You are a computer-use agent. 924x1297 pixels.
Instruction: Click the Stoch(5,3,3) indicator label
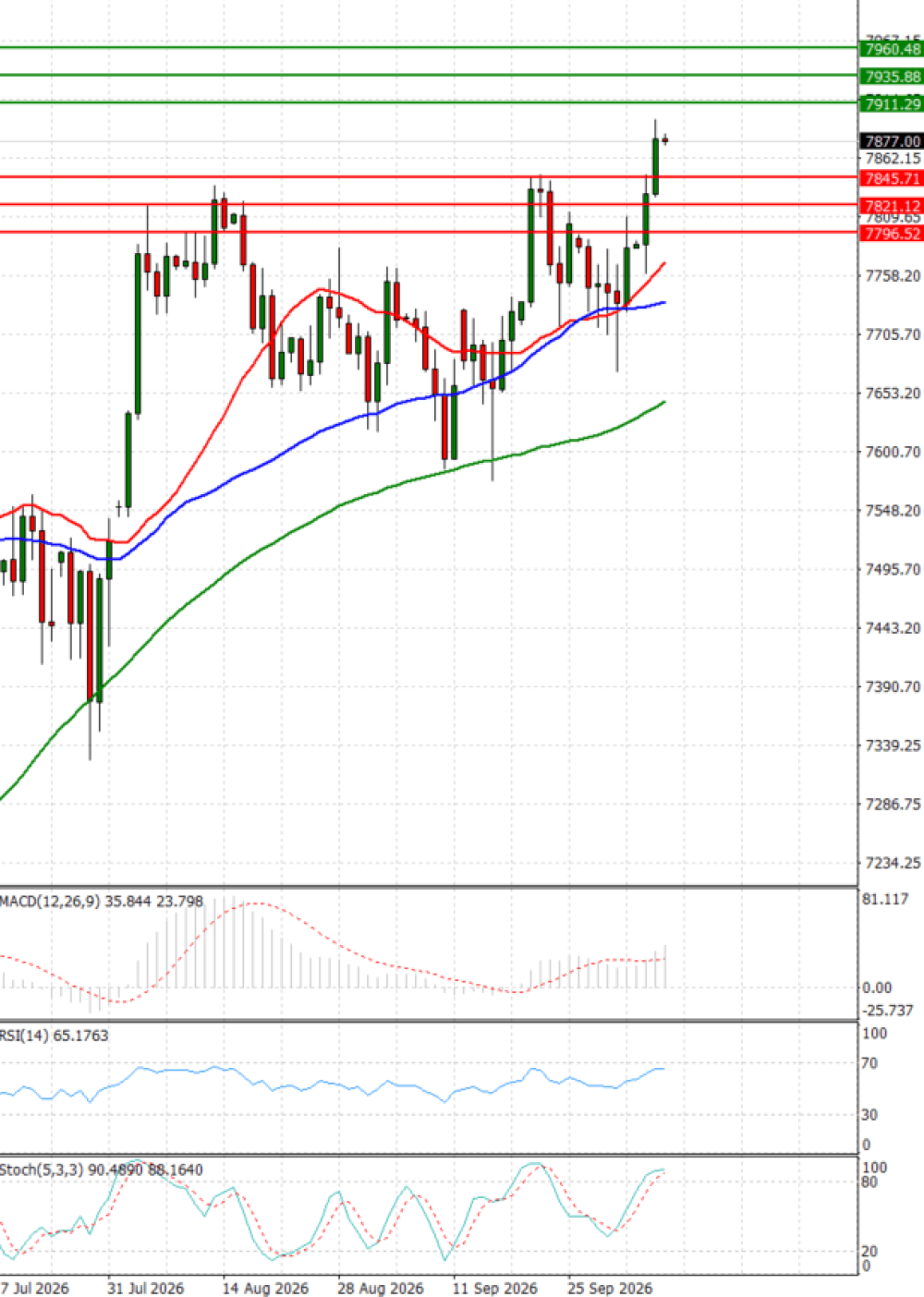(102, 1170)
